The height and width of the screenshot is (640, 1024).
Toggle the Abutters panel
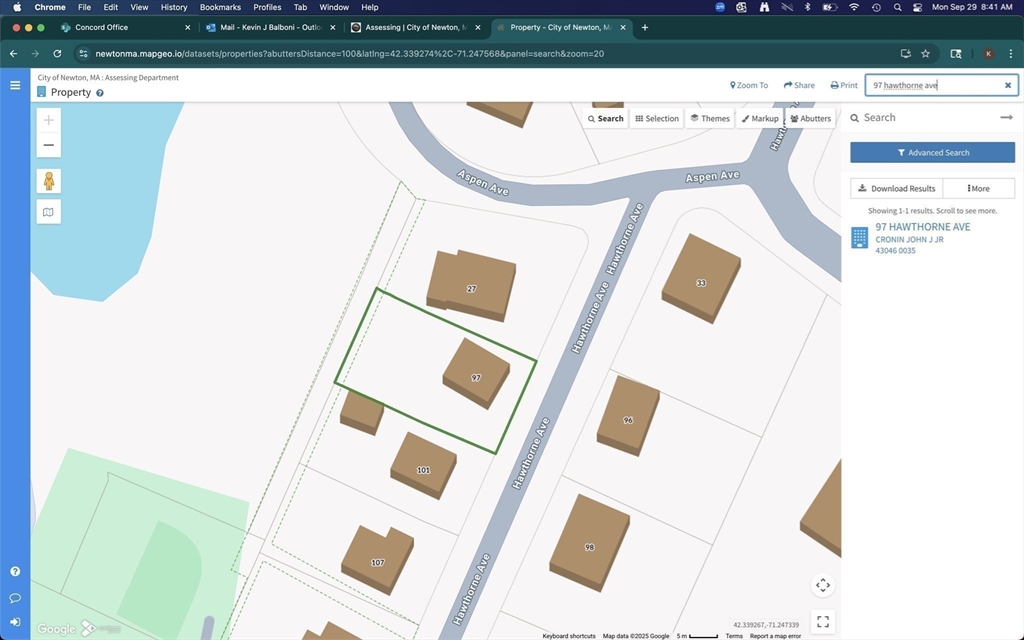[810, 118]
